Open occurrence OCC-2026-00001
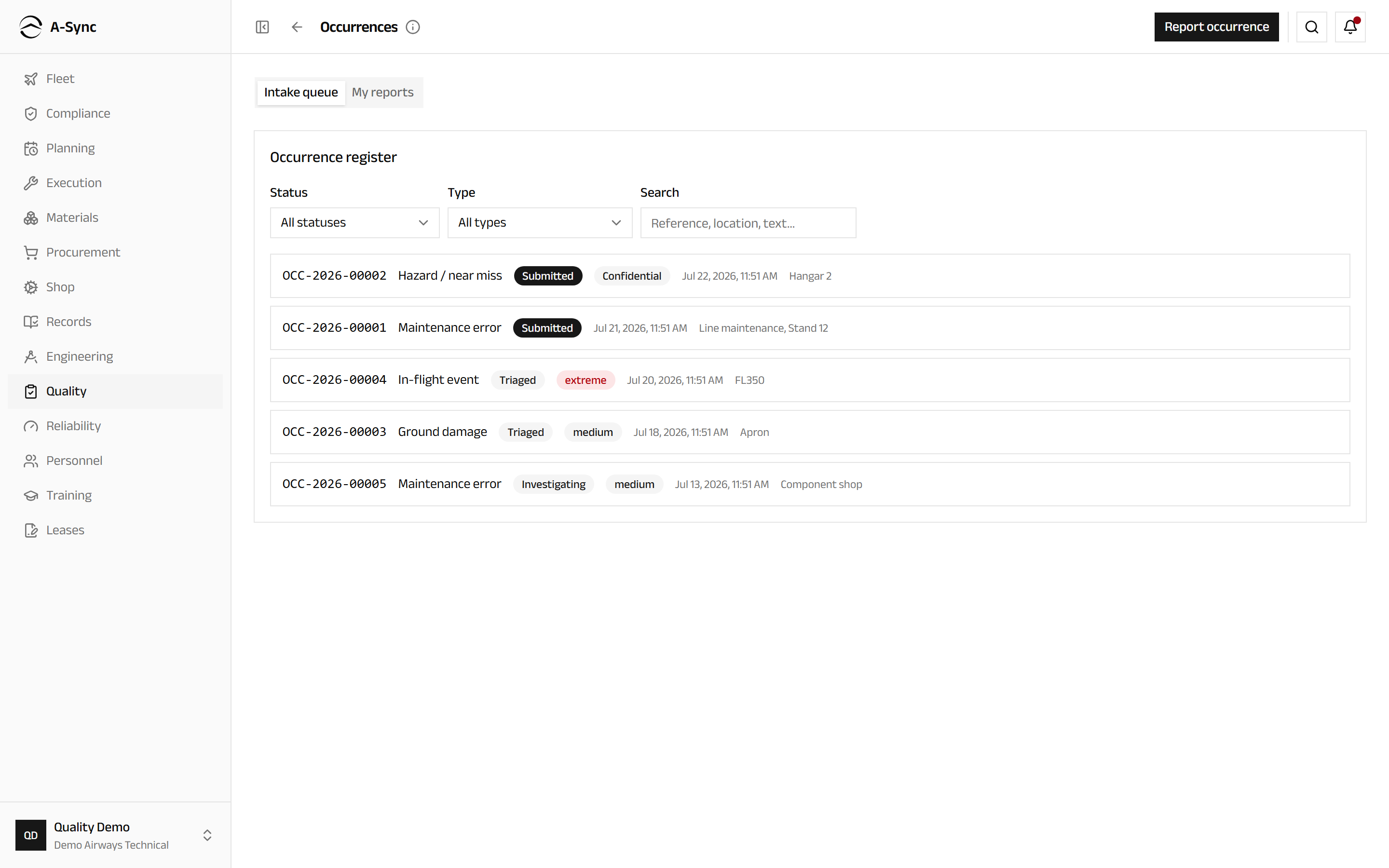This screenshot has width=1389, height=868. (x=810, y=328)
